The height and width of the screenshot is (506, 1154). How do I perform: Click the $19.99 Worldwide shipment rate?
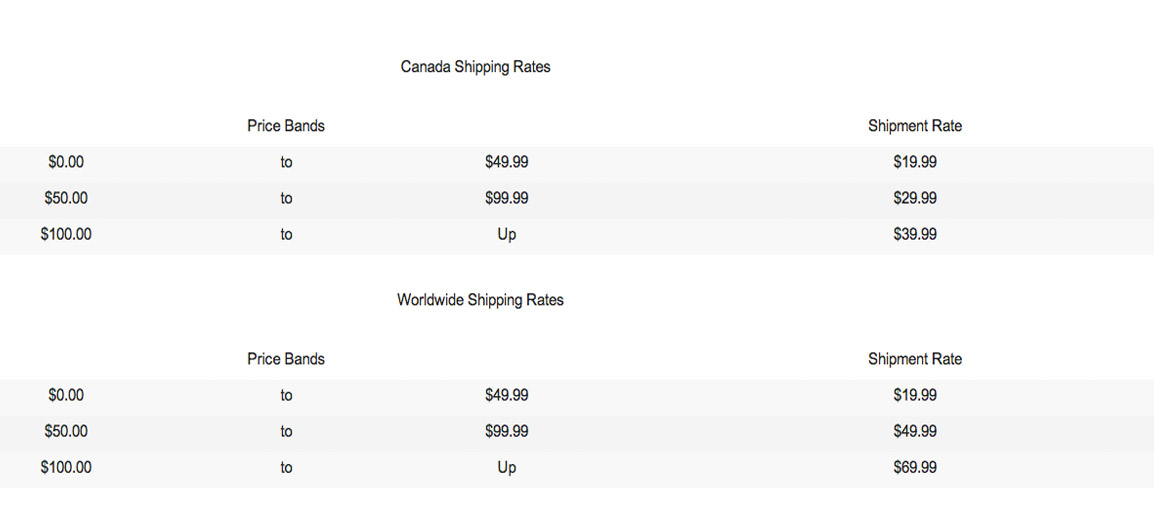[914, 395]
